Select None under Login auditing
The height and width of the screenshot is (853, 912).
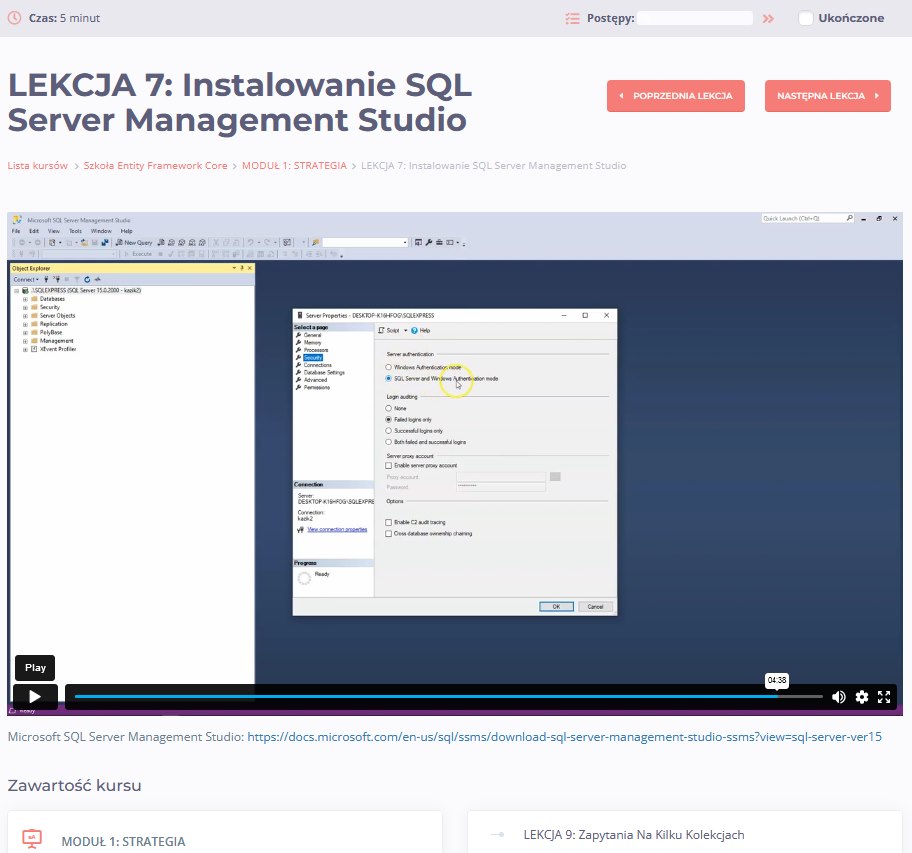click(x=389, y=408)
